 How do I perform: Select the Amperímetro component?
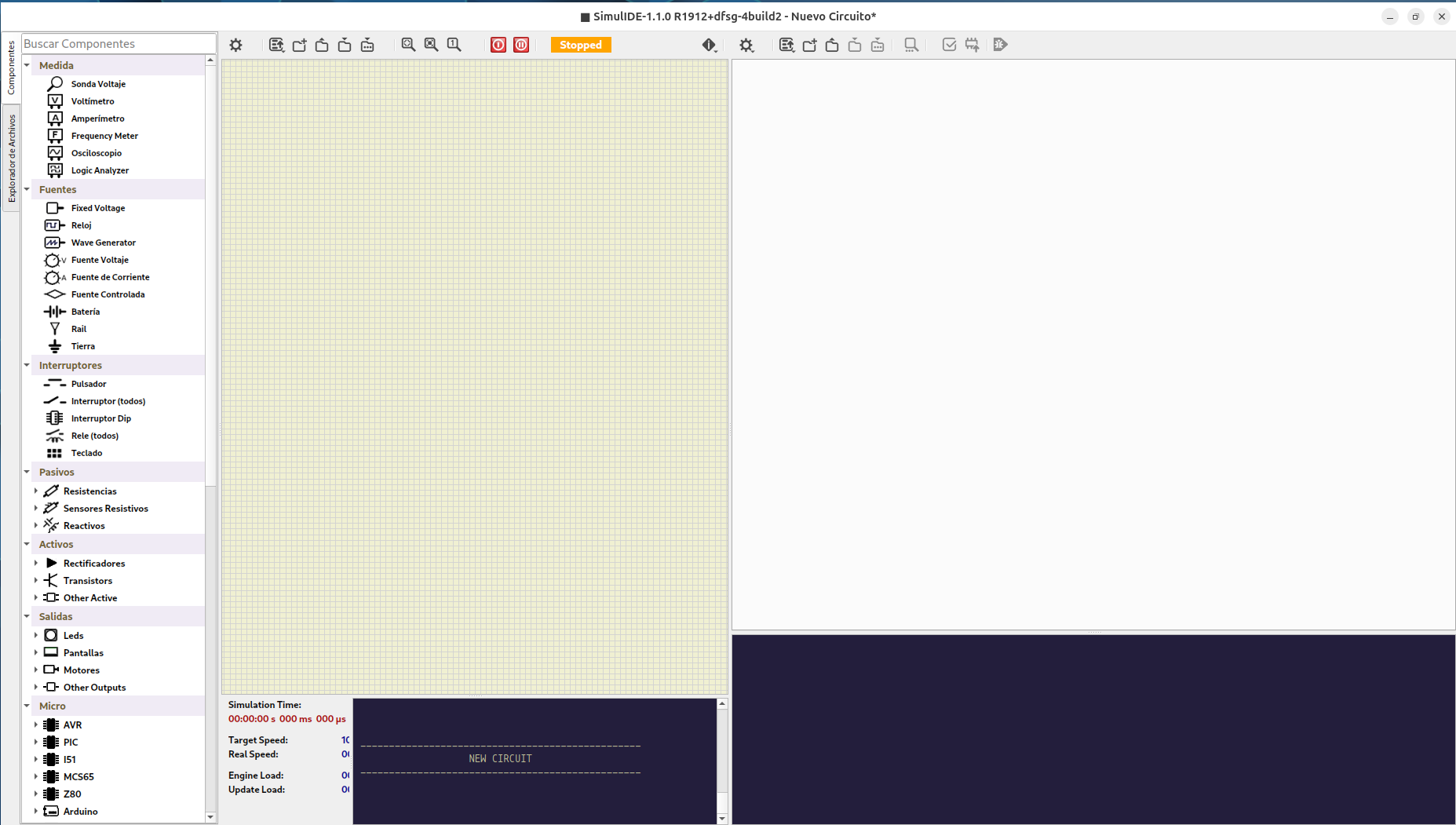(x=97, y=119)
